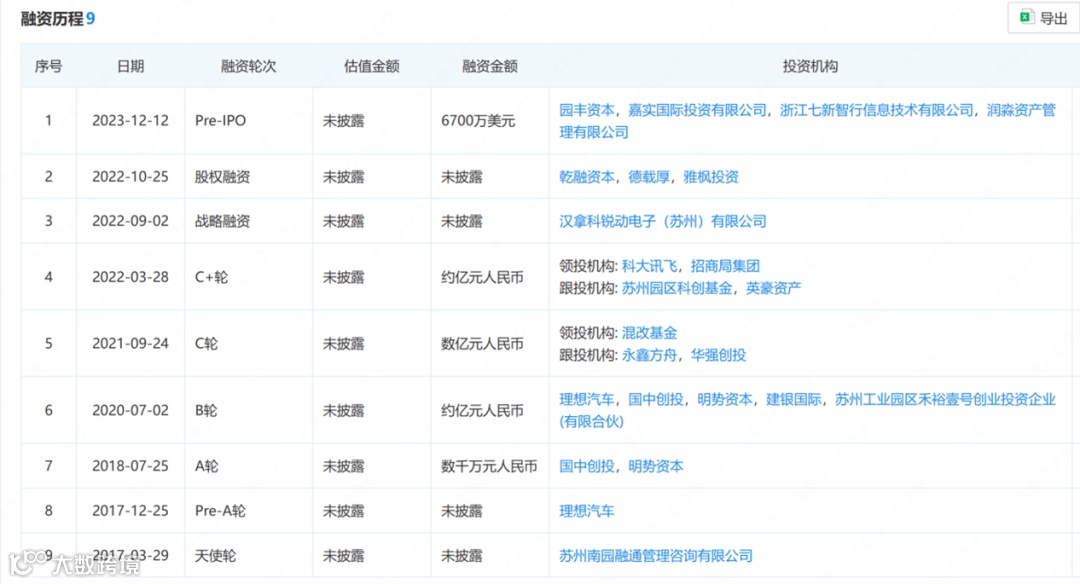
Task: Select date cell 2022-10-25
Action: pos(130,177)
